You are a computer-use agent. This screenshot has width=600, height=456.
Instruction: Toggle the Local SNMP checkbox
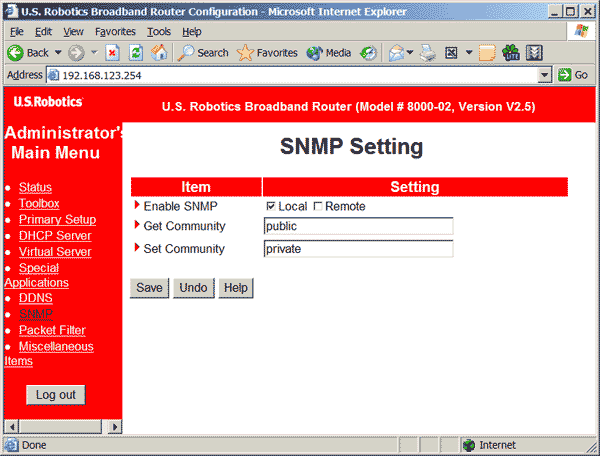coord(271,206)
